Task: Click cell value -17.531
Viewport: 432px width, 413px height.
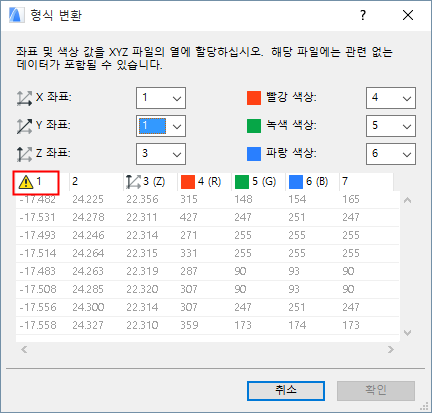Action: [37, 217]
